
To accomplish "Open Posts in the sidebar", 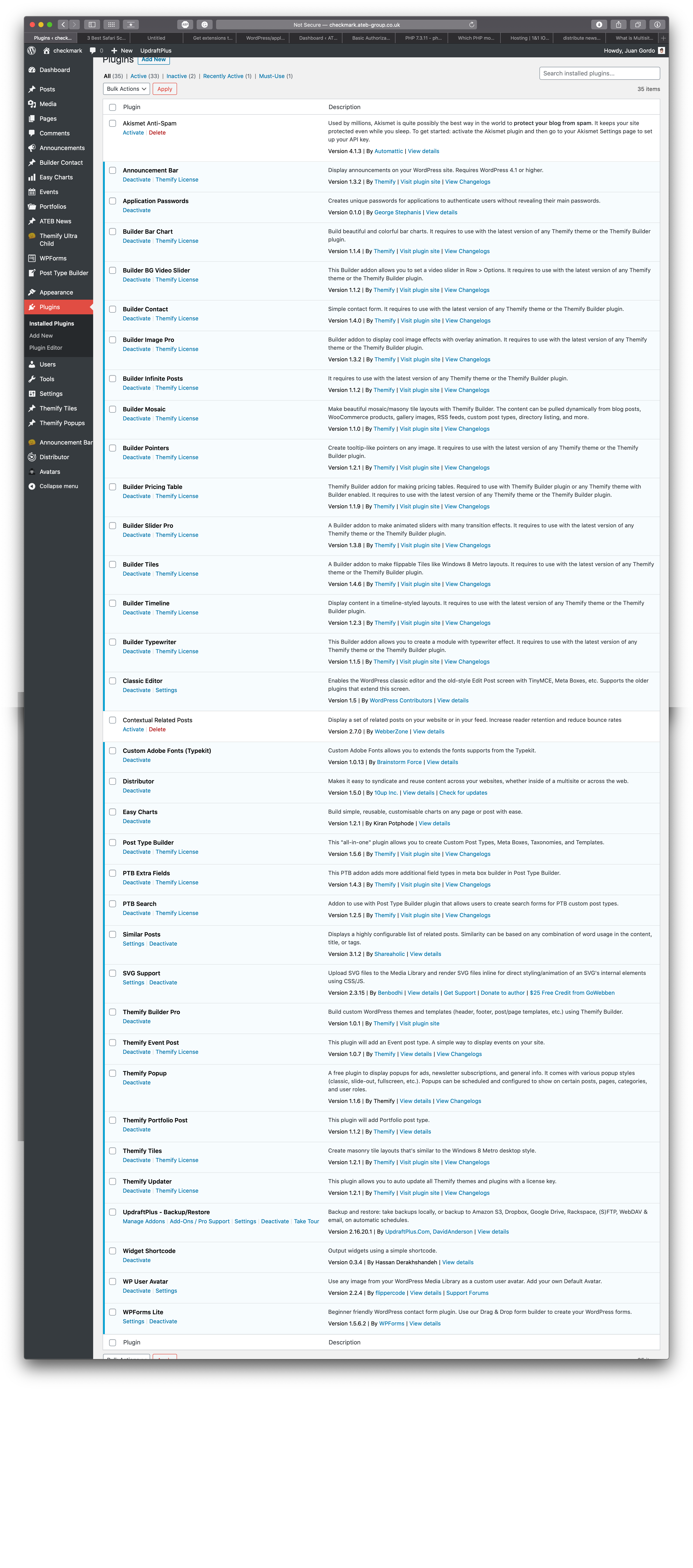I will (47, 89).
